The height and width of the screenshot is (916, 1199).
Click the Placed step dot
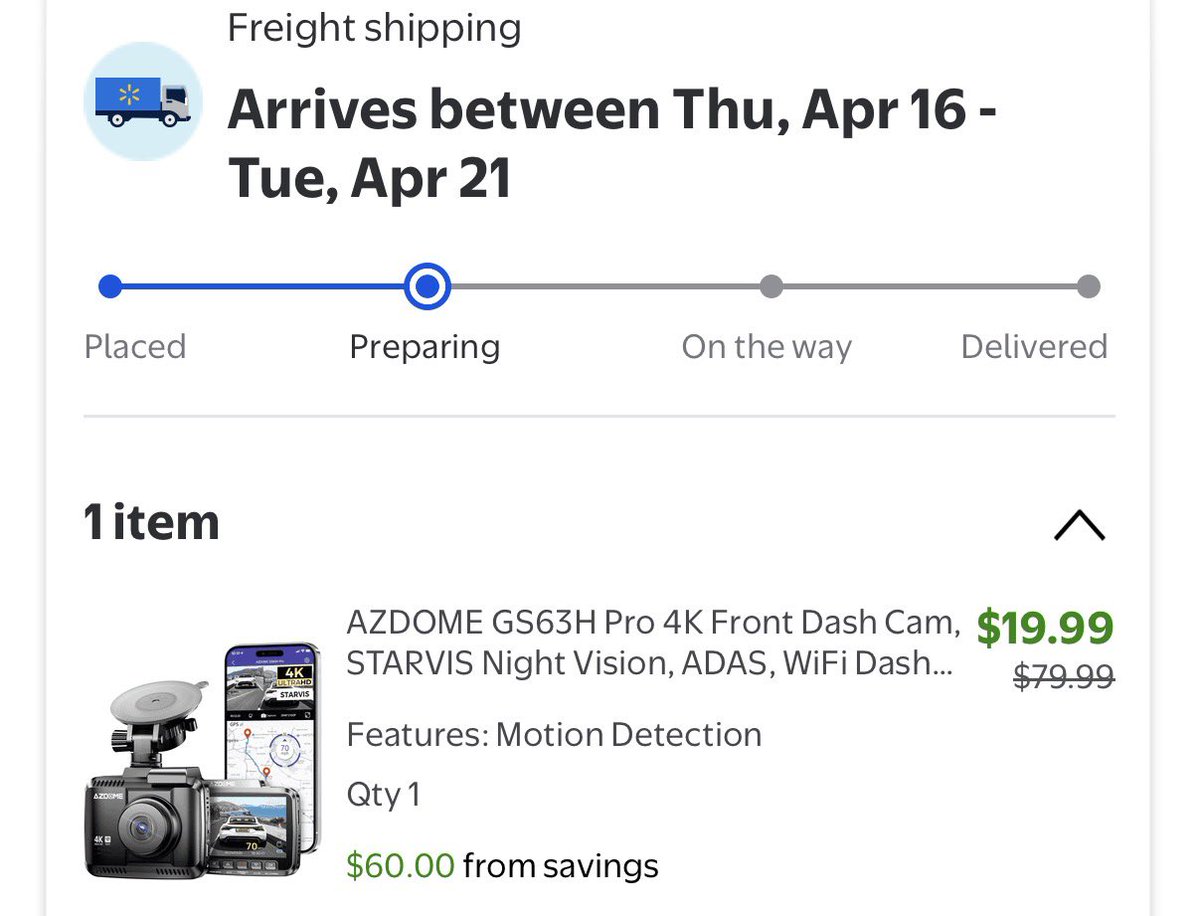tap(110, 287)
